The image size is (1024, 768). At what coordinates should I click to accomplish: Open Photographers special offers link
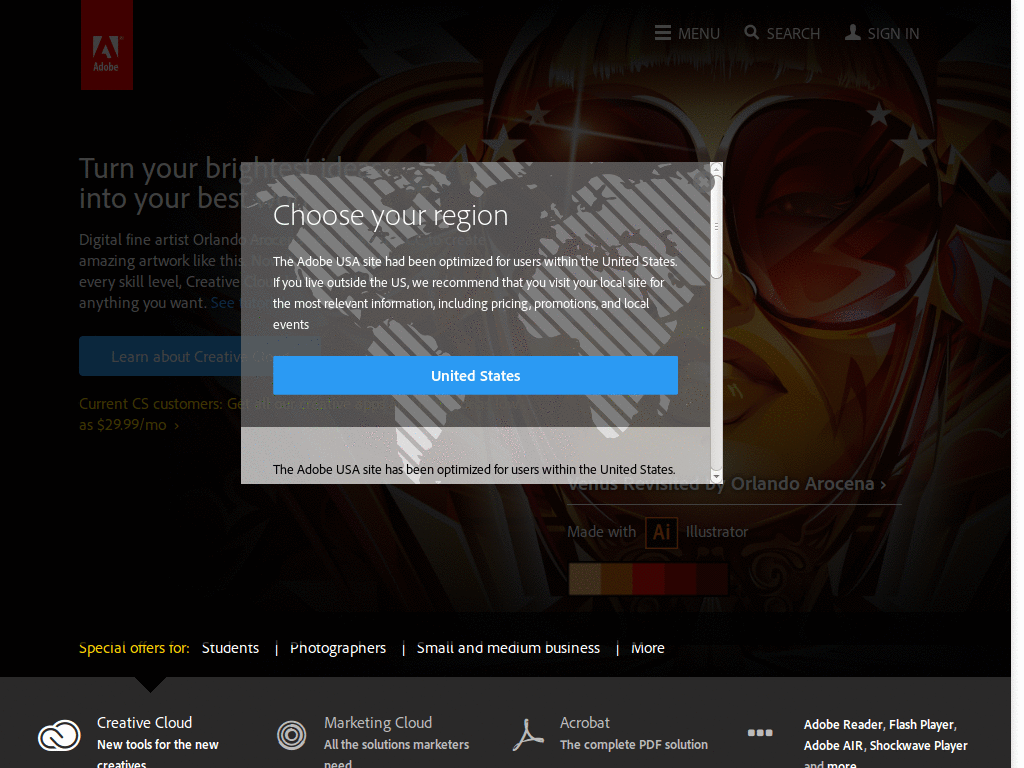click(x=338, y=648)
